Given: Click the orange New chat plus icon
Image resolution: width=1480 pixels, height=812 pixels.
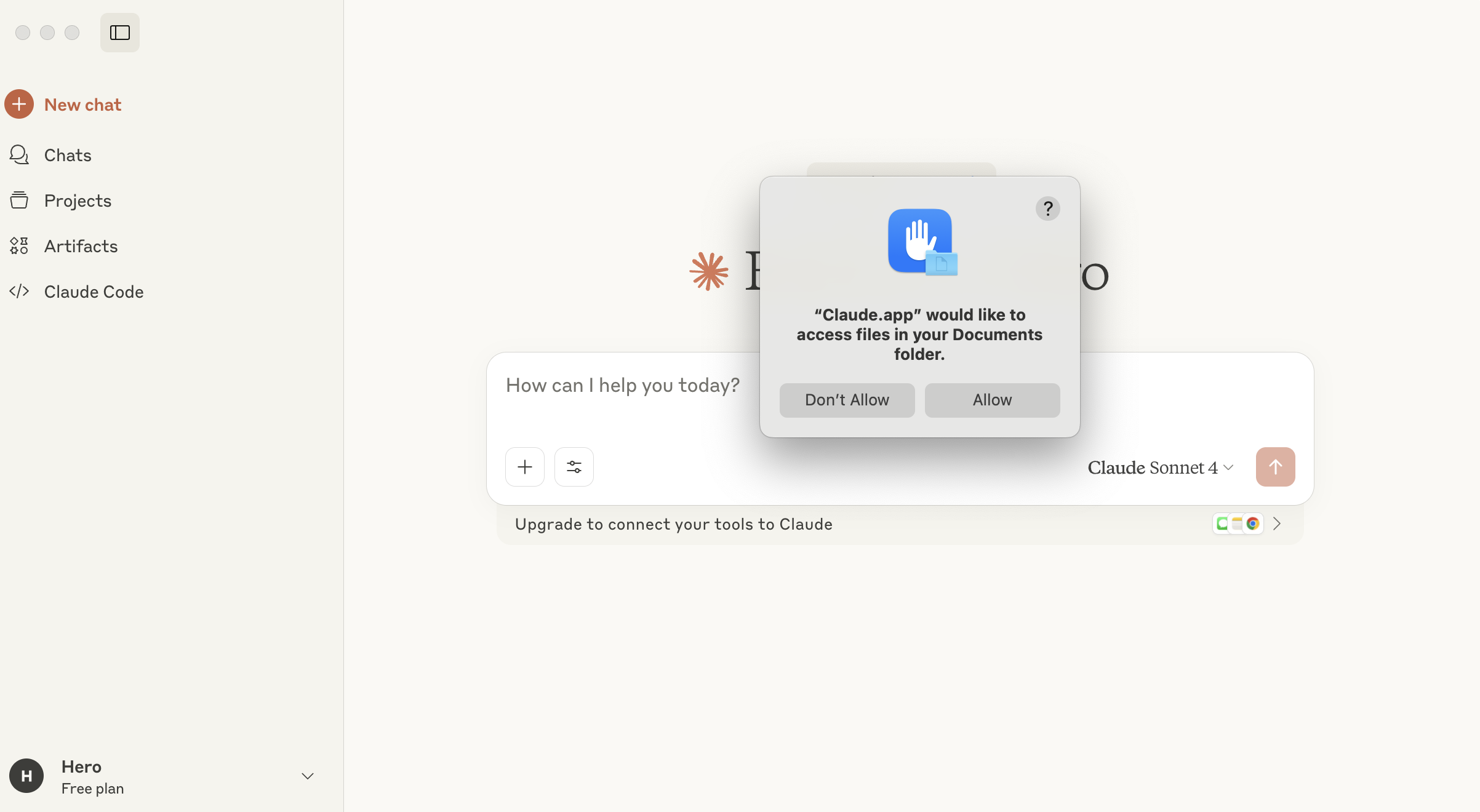Looking at the screenshot, I should point(19,105).
